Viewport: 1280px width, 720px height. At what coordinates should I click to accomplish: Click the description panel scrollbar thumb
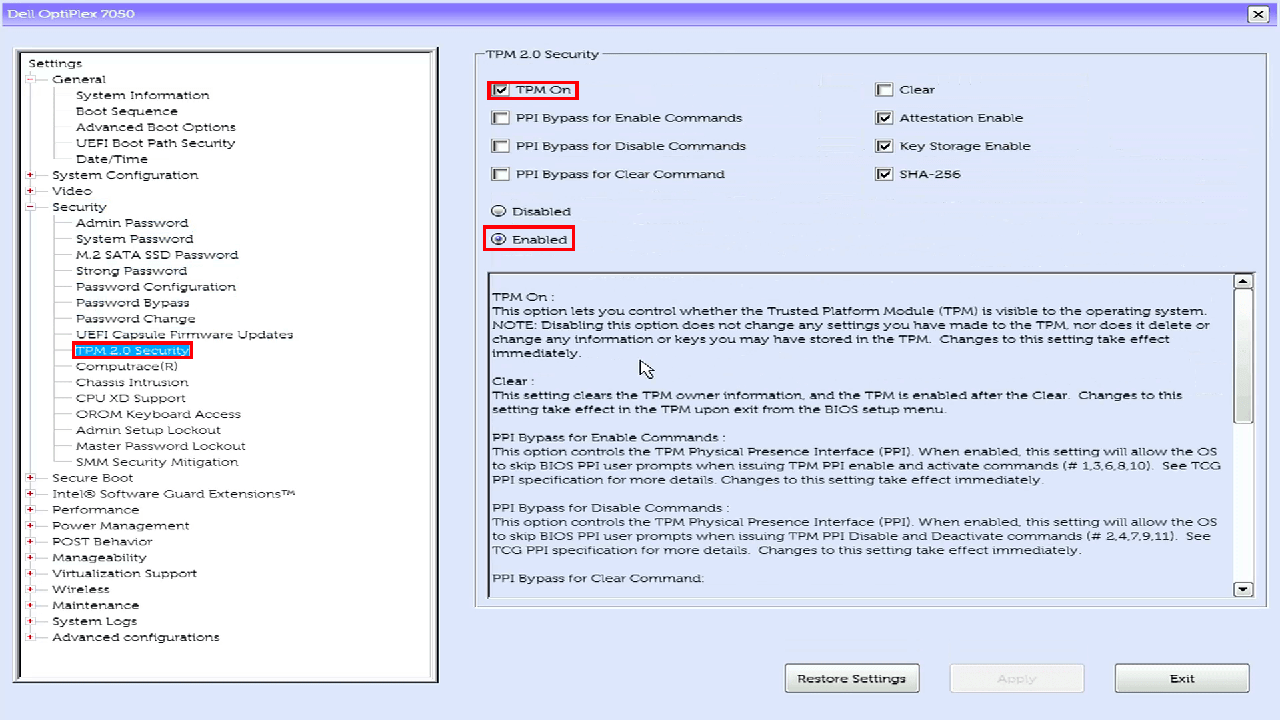[1243, 356]
